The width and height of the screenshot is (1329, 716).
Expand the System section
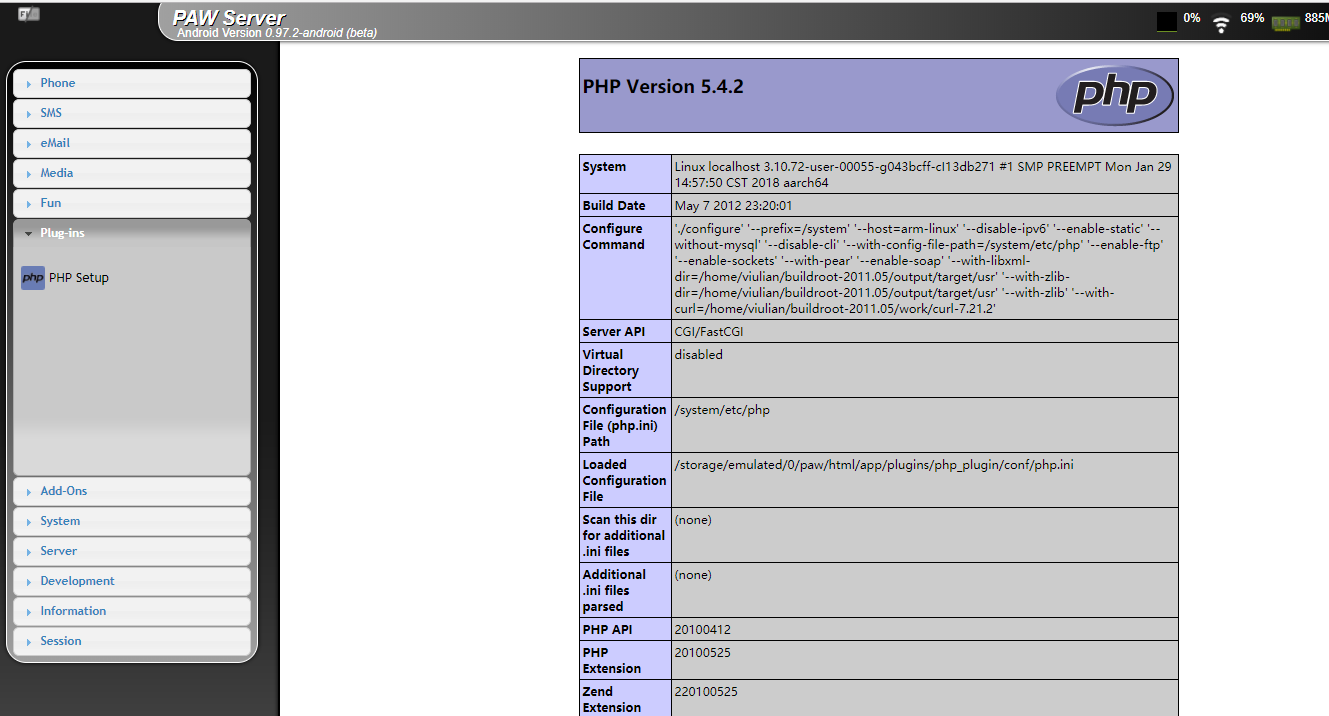(x=58, y=520)
